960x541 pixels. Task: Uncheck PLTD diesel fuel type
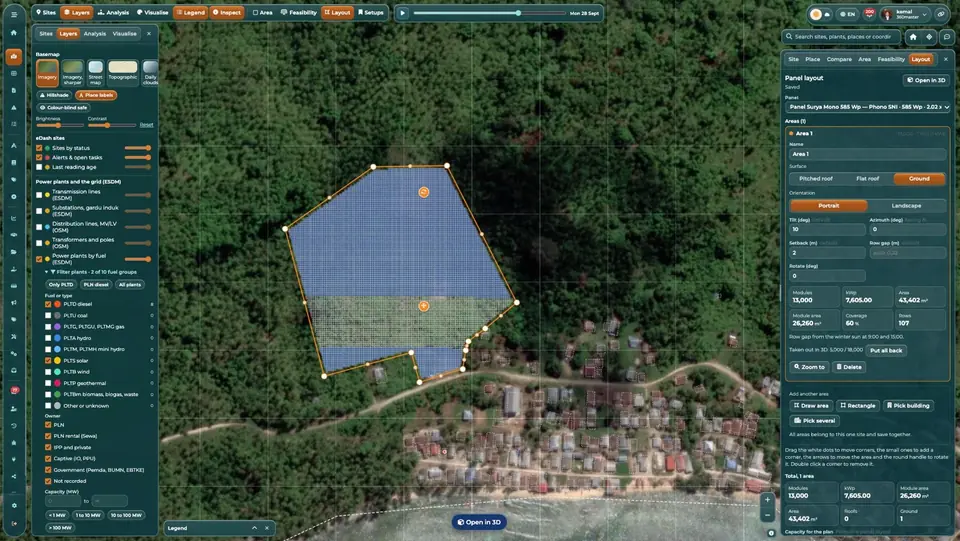[x=48, y=304]
